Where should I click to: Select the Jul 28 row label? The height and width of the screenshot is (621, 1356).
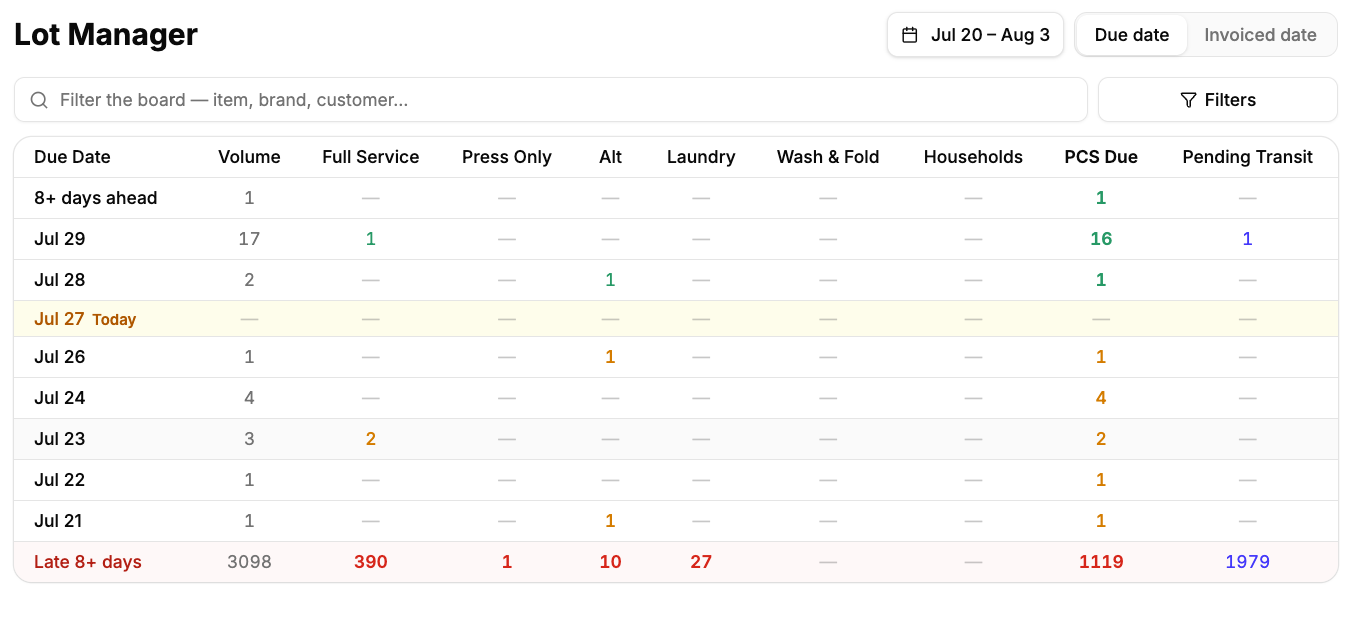click(60, 280)
